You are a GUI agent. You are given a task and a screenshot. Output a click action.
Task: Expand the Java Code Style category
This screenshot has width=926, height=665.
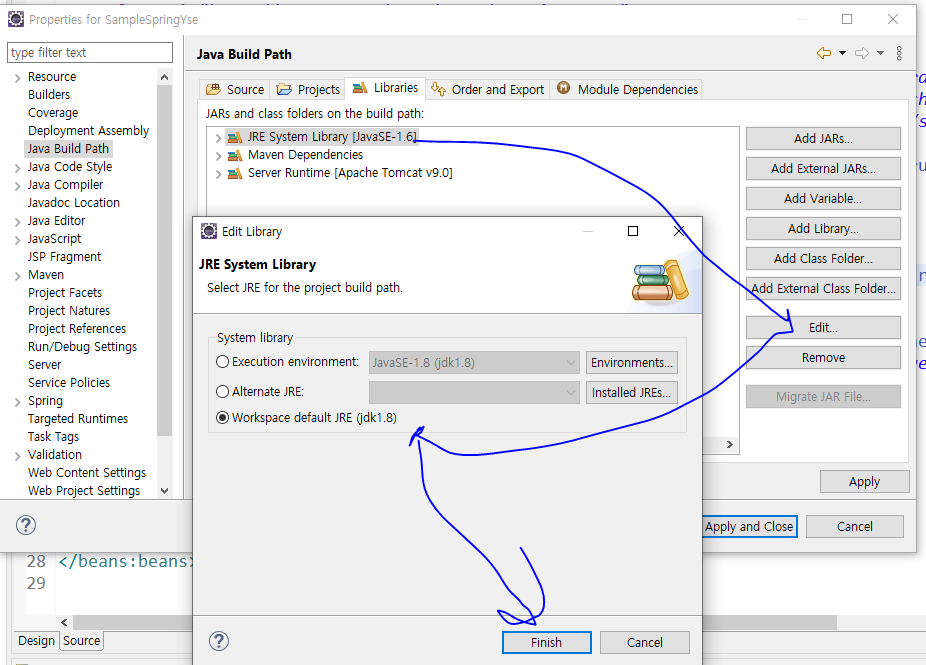click(17, 168)
